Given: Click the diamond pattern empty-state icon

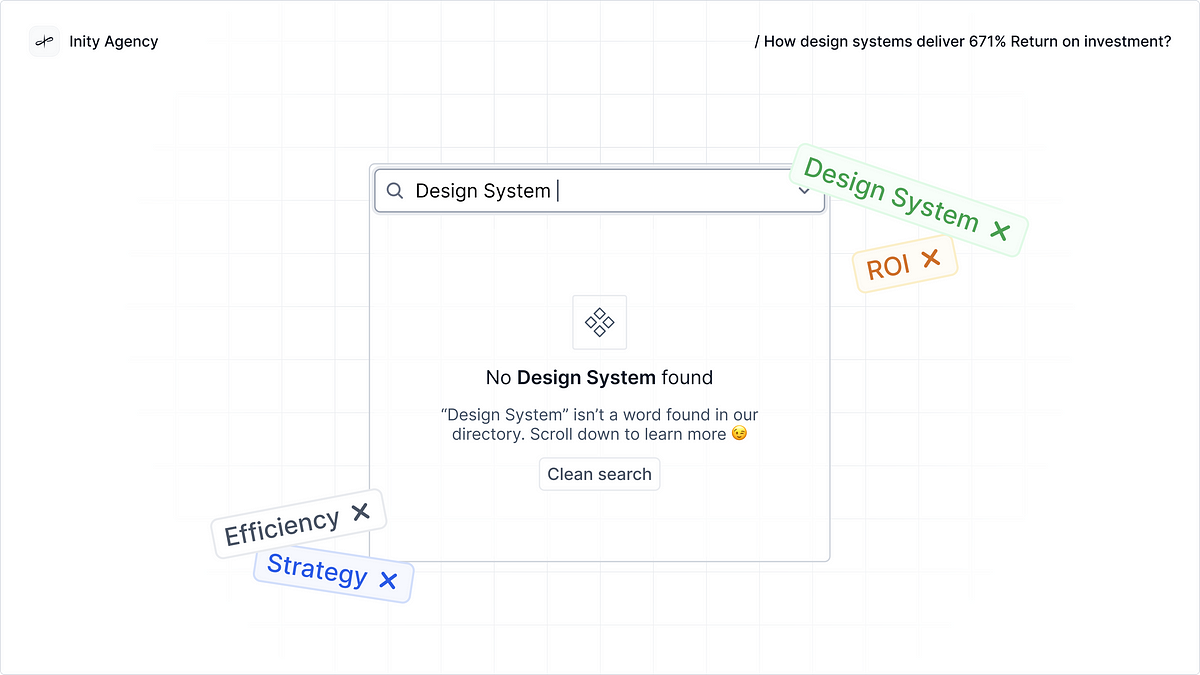Looking at the screenshot, I should [x=599, y=322].
